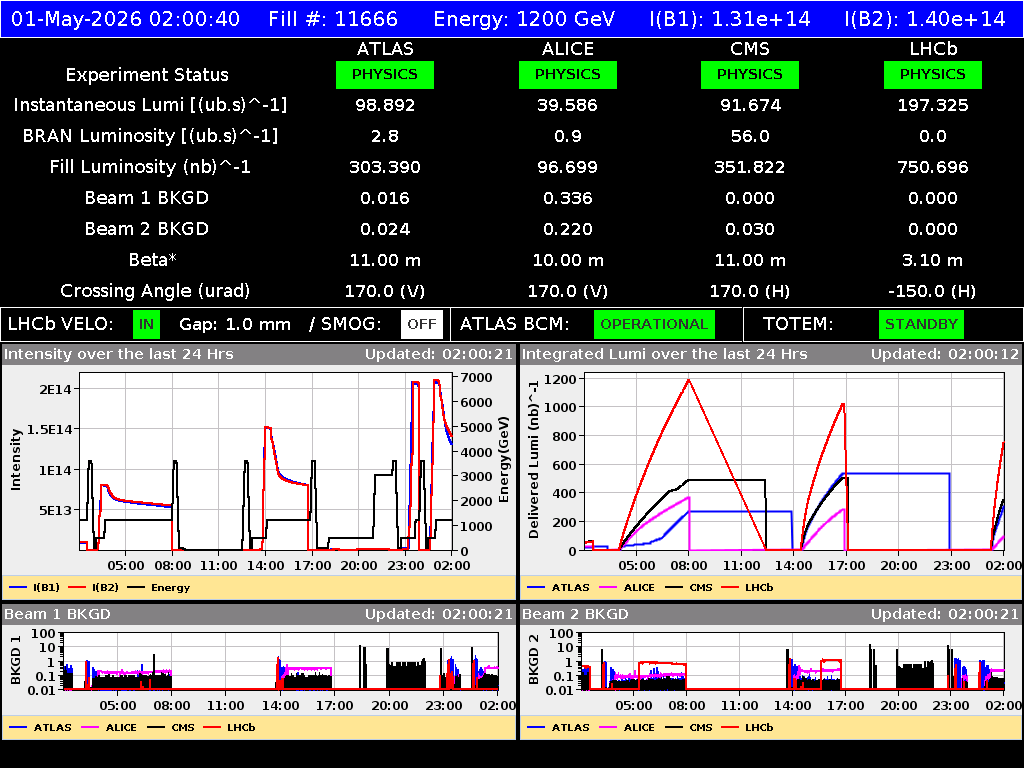Click ATLAS legend entry in Integrated Lumi chart

click(558, 587)
